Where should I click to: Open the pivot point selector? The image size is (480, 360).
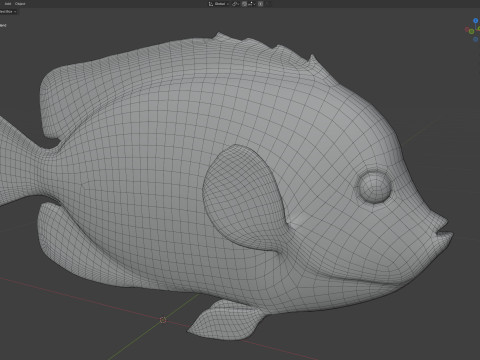pos(236,4)
